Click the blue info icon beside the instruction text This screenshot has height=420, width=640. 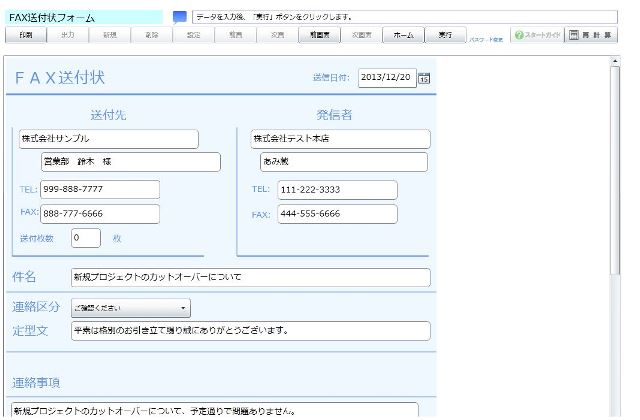click(179, 17)
